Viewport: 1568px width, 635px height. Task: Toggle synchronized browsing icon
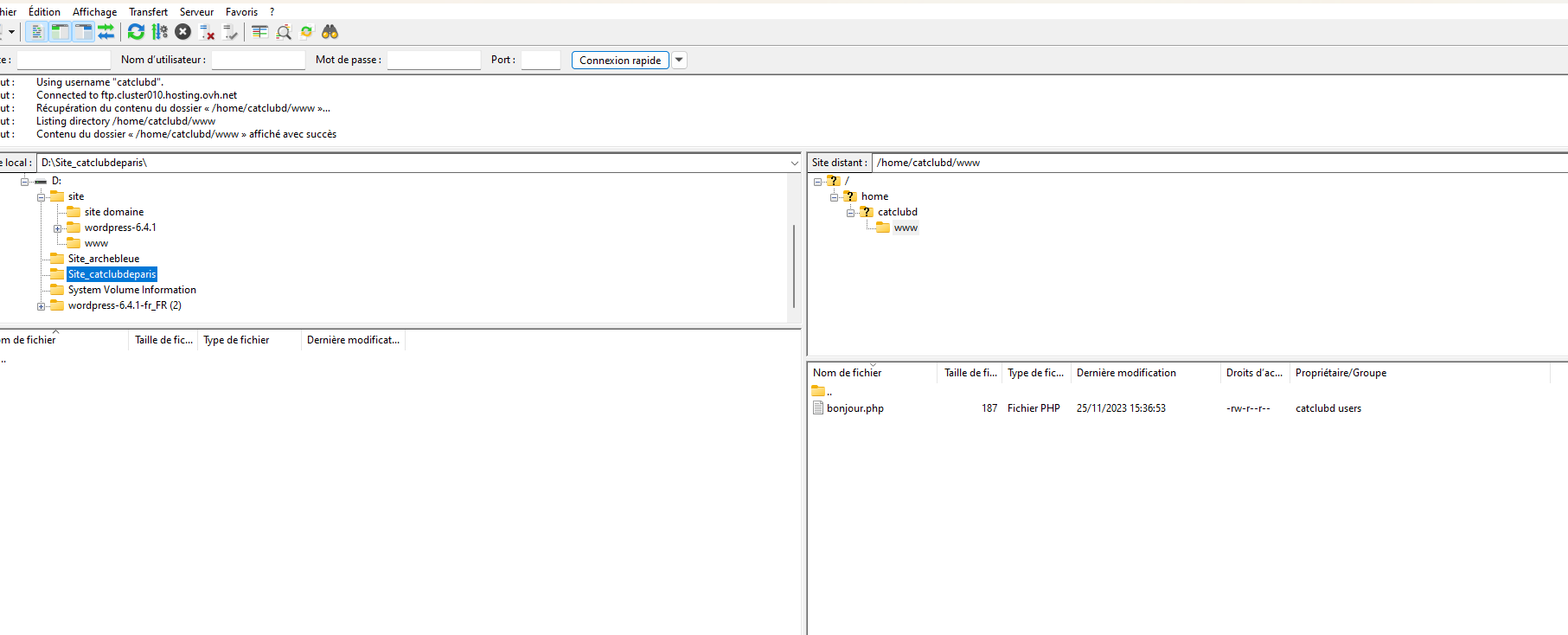pyautogui.click(x=306, y=32)
